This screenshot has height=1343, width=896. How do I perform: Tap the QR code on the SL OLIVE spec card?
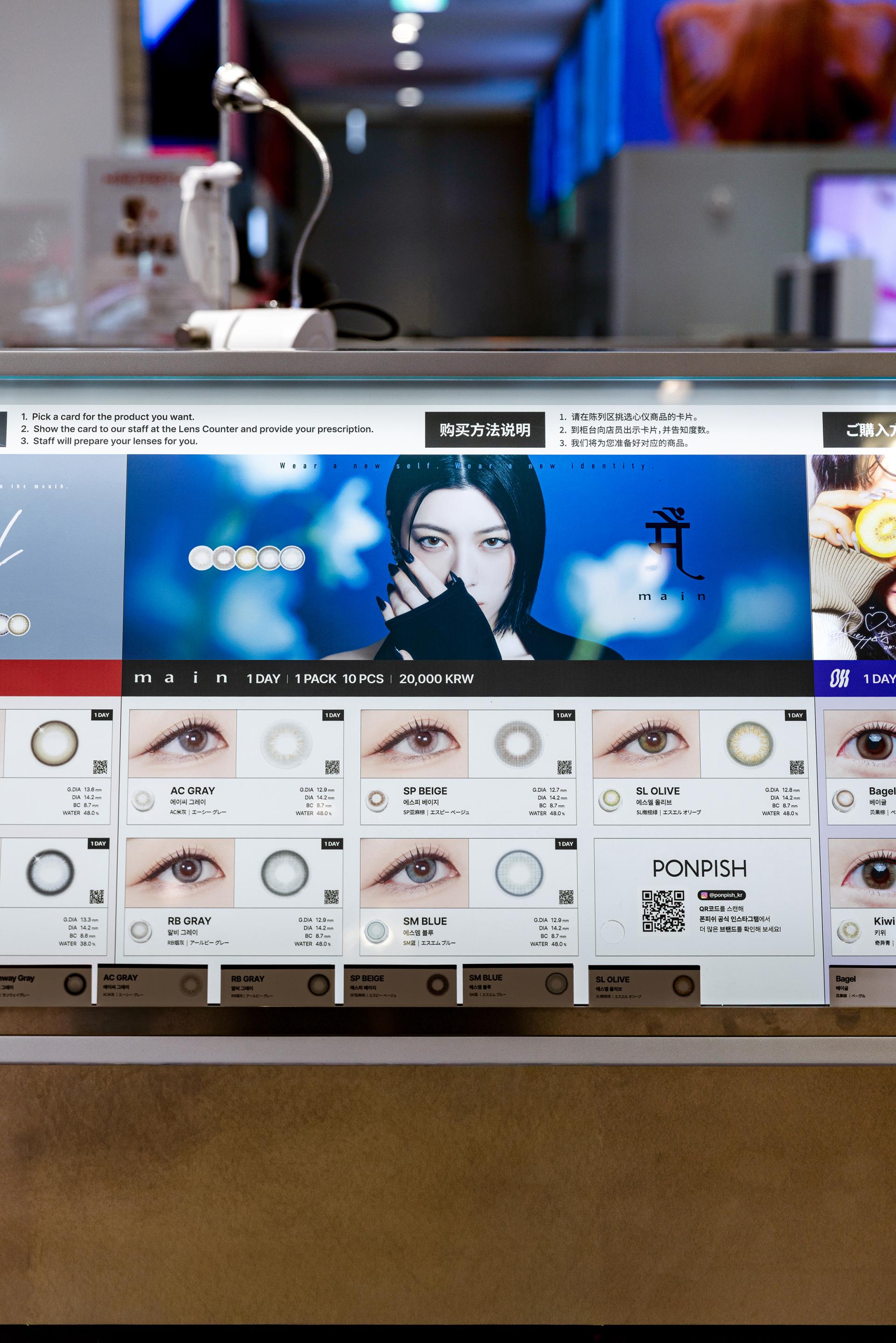coord(797,767)
